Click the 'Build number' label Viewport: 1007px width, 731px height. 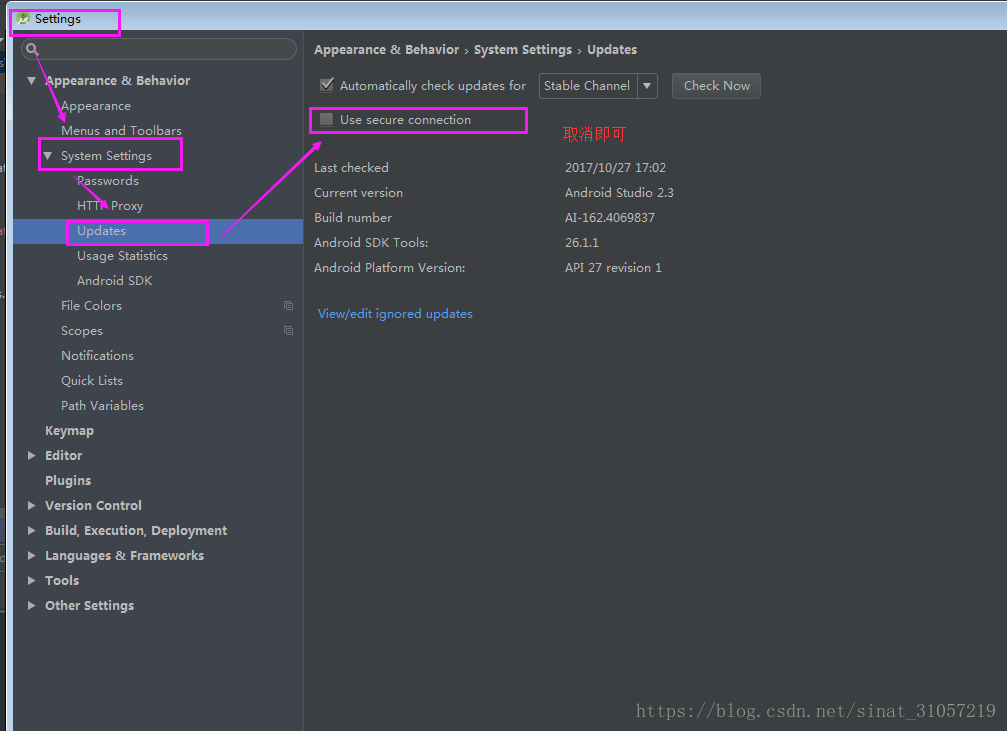tap(353, 218)
